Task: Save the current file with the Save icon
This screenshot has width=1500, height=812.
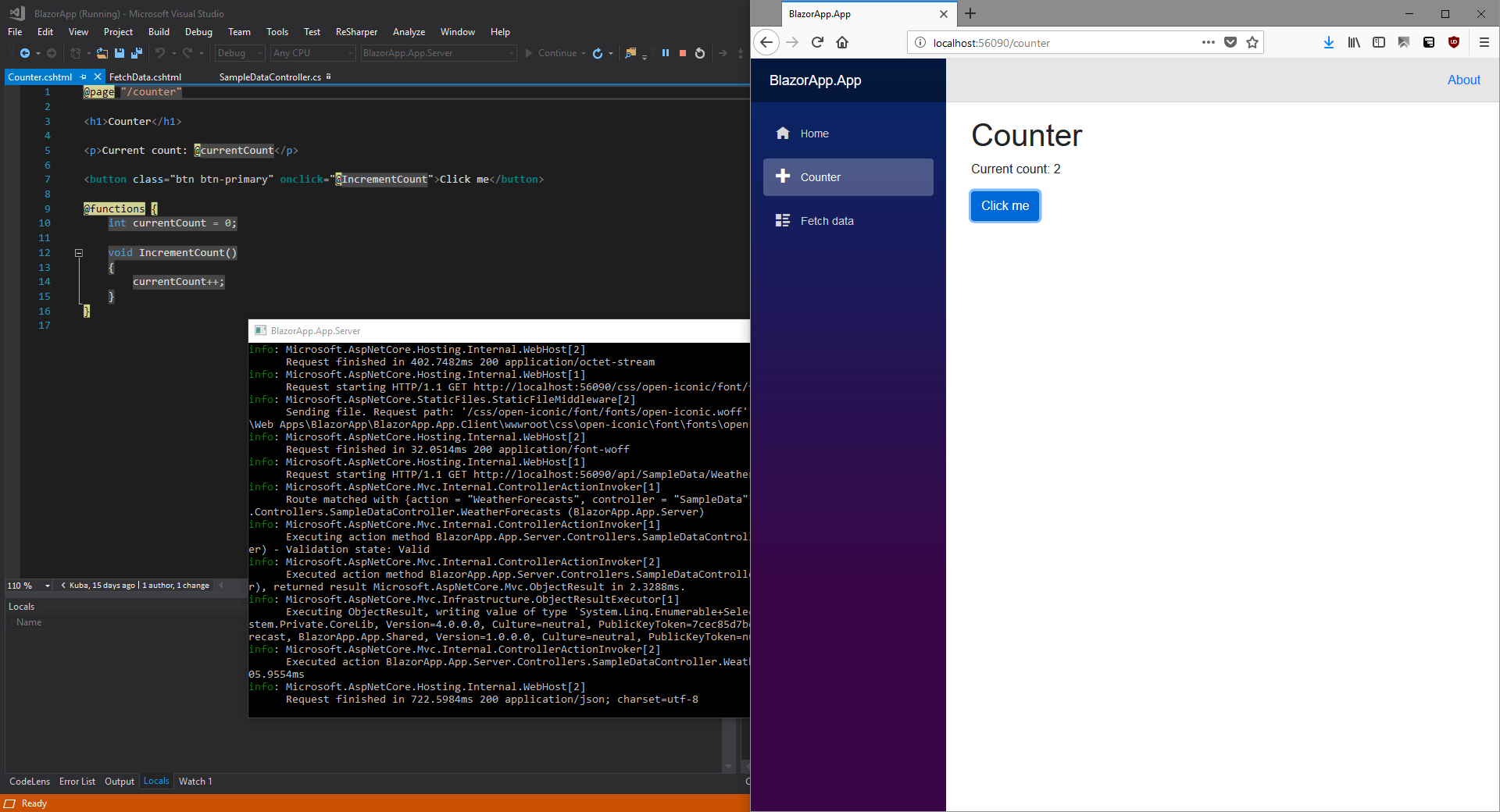Action: coord(120,53)
